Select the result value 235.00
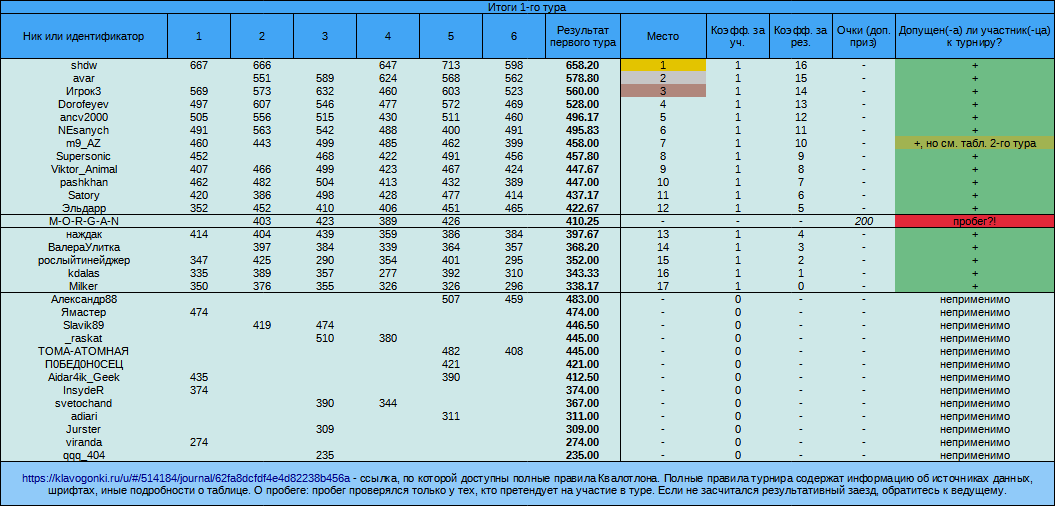 [583, 456]
